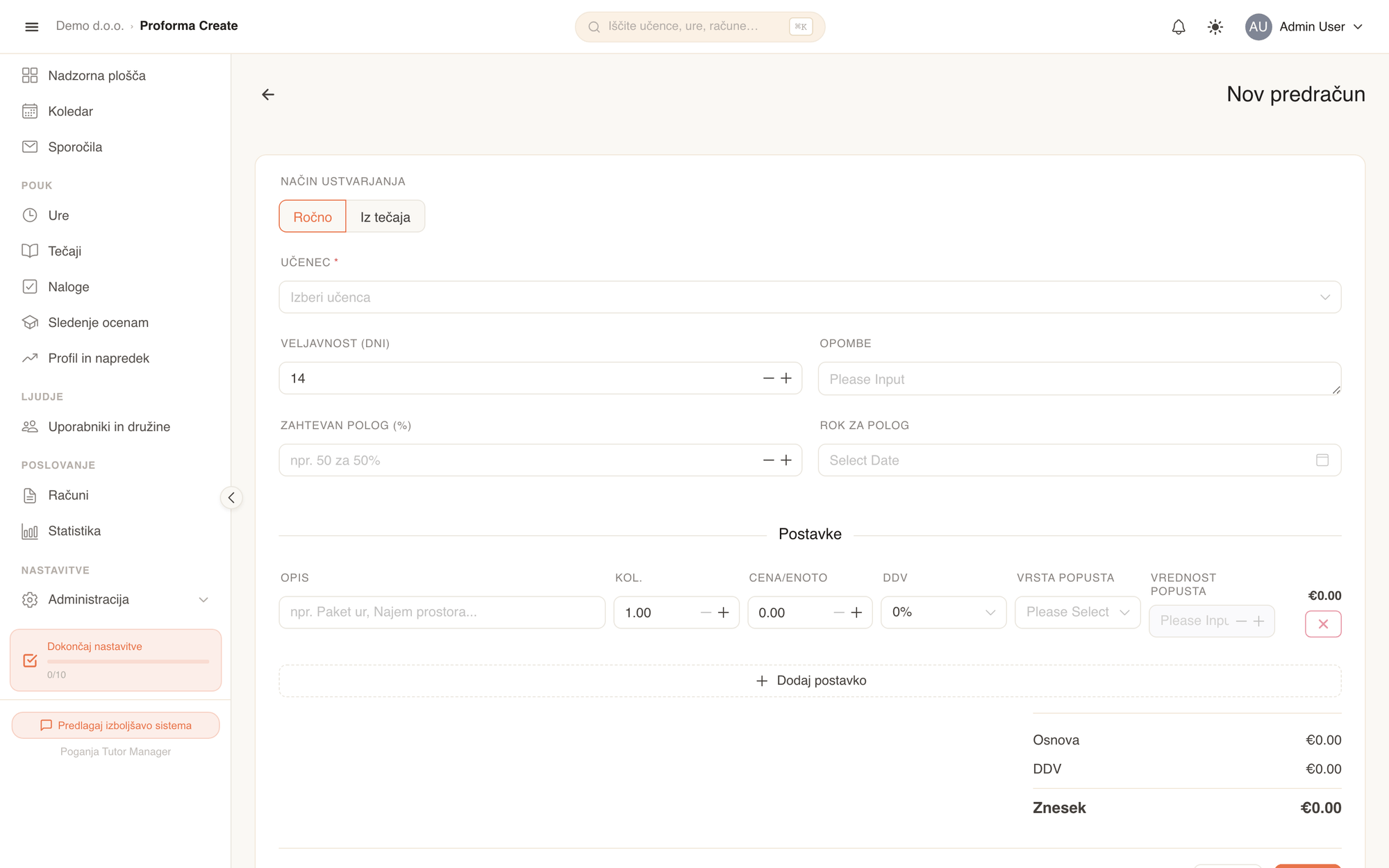Image resolution: width=1389 pixels, height=868 pixels.
Task: Collapse the sidebar with the chevron handle
Action: [231, 497]
